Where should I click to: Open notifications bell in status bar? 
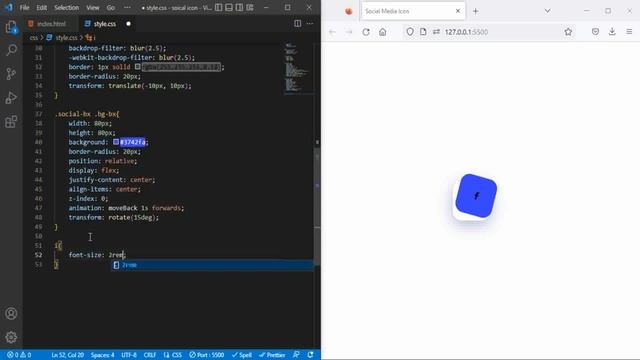[311, 355]
